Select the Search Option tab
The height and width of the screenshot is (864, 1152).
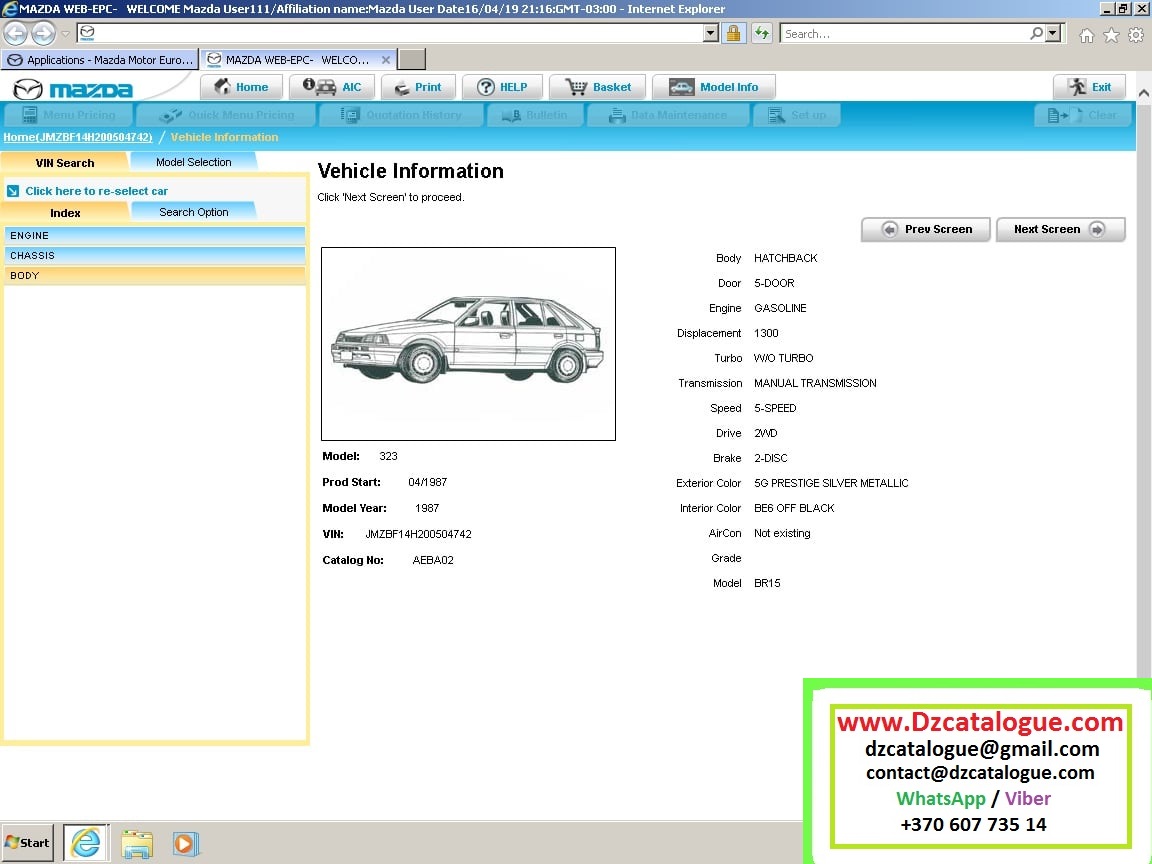[x=193, y=212]
